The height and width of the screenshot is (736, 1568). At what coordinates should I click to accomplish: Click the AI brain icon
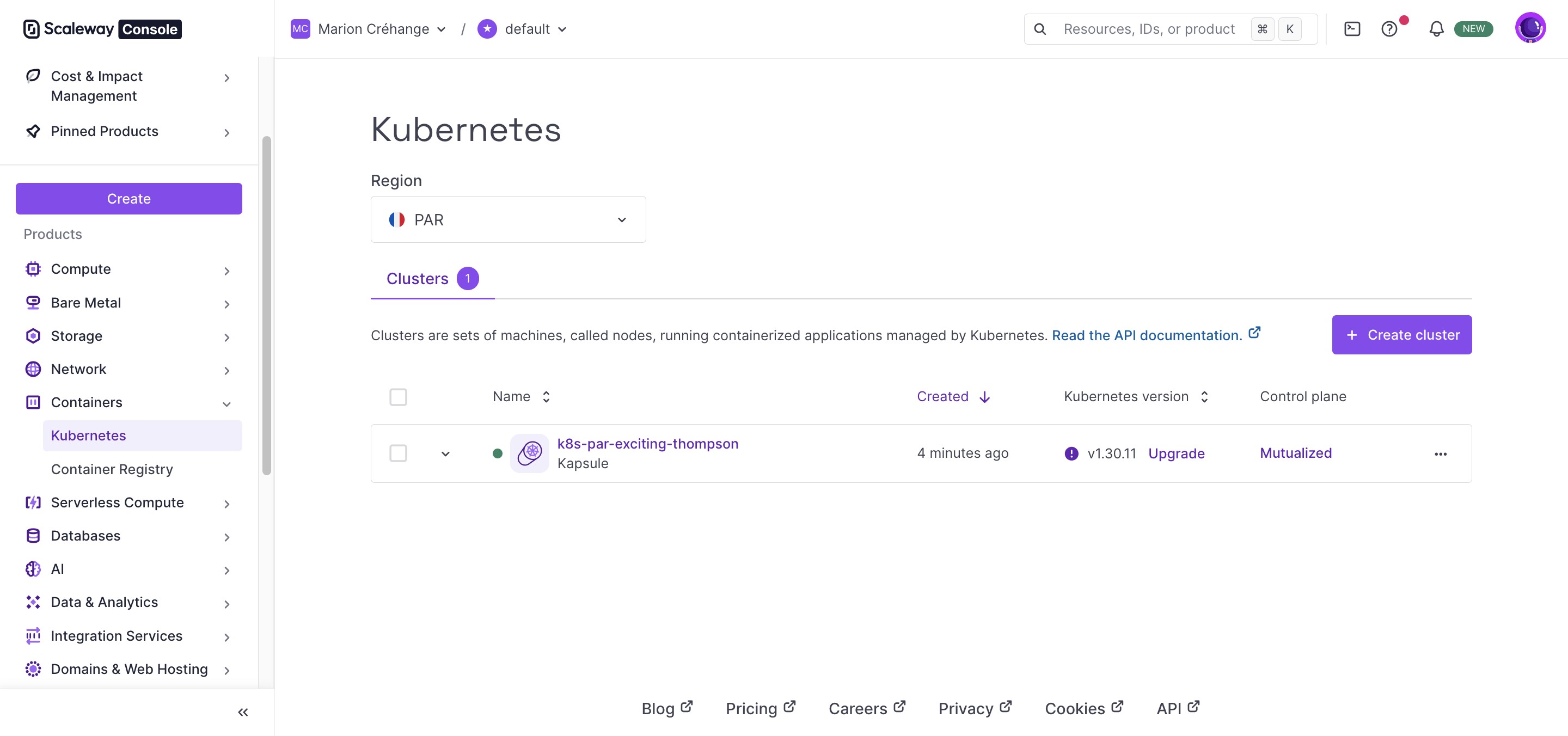click(x=33, y=568)
